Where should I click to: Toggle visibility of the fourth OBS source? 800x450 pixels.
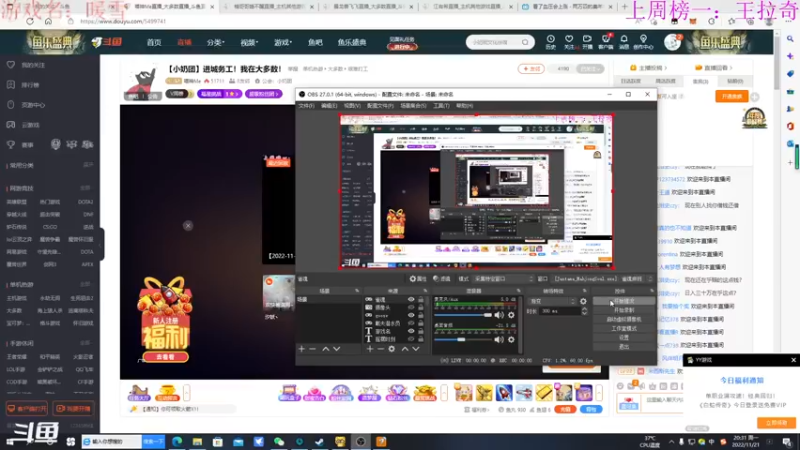coord(411,323)
